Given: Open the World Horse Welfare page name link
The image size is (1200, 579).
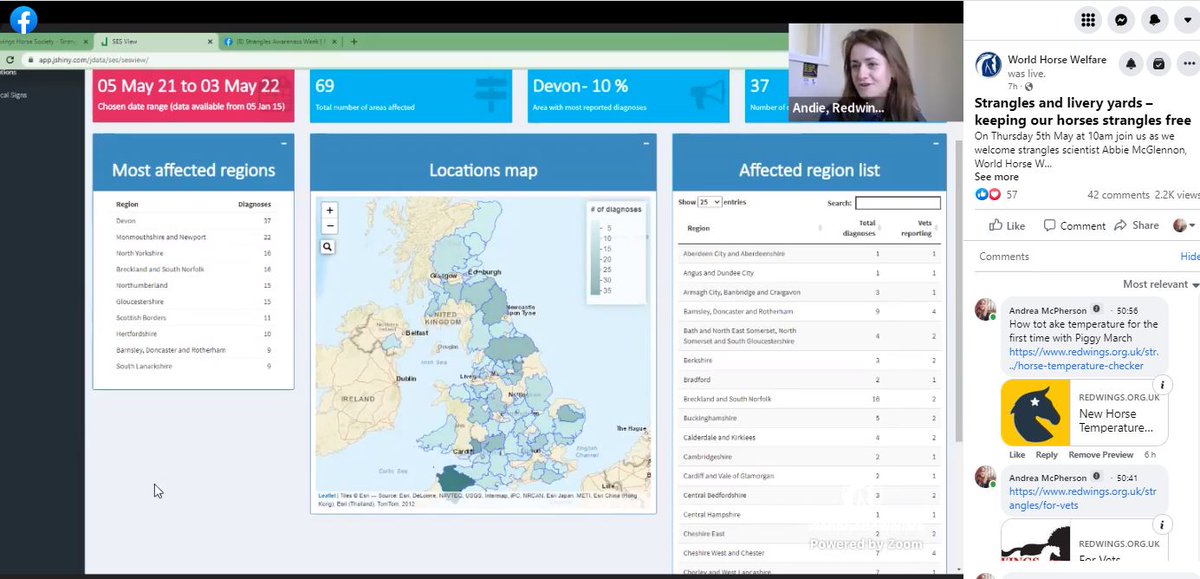Looking at the screenshot, I should tap(1057, 60).
